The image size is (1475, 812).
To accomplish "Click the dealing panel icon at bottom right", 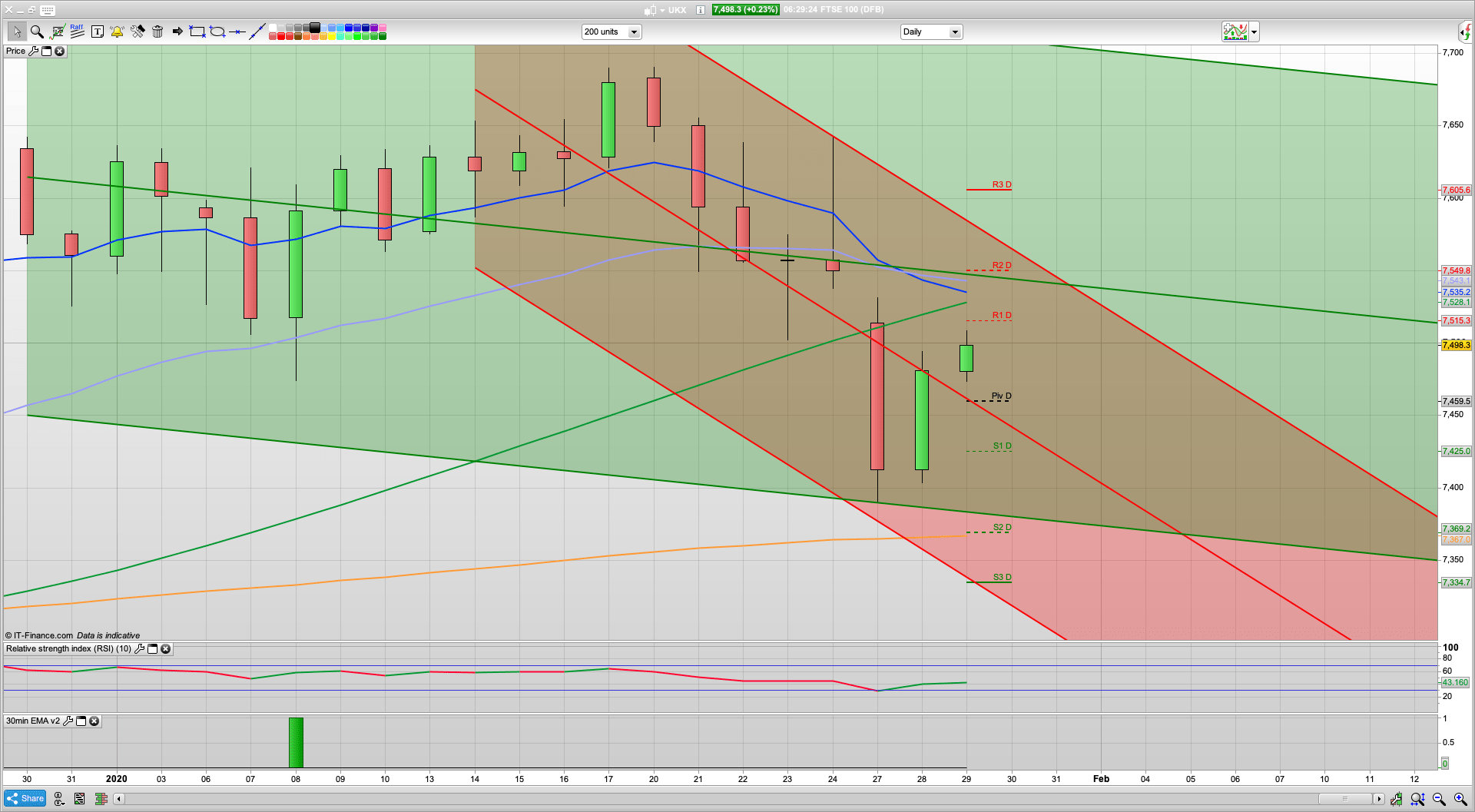I will point(1396,799).
